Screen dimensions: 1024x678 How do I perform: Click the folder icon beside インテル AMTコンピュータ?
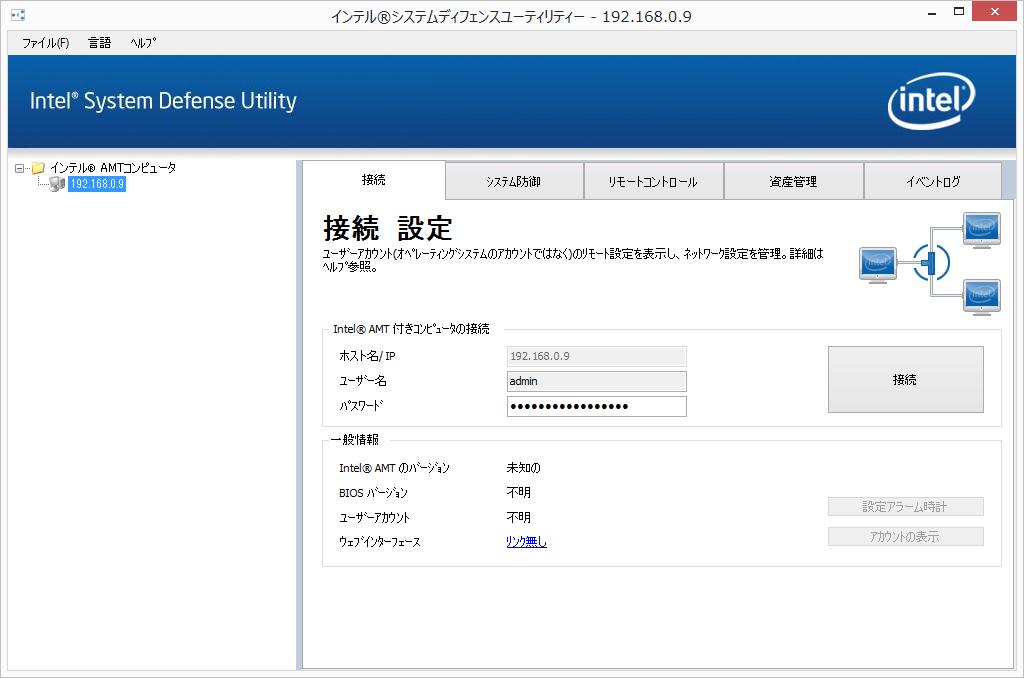point(39,169)
